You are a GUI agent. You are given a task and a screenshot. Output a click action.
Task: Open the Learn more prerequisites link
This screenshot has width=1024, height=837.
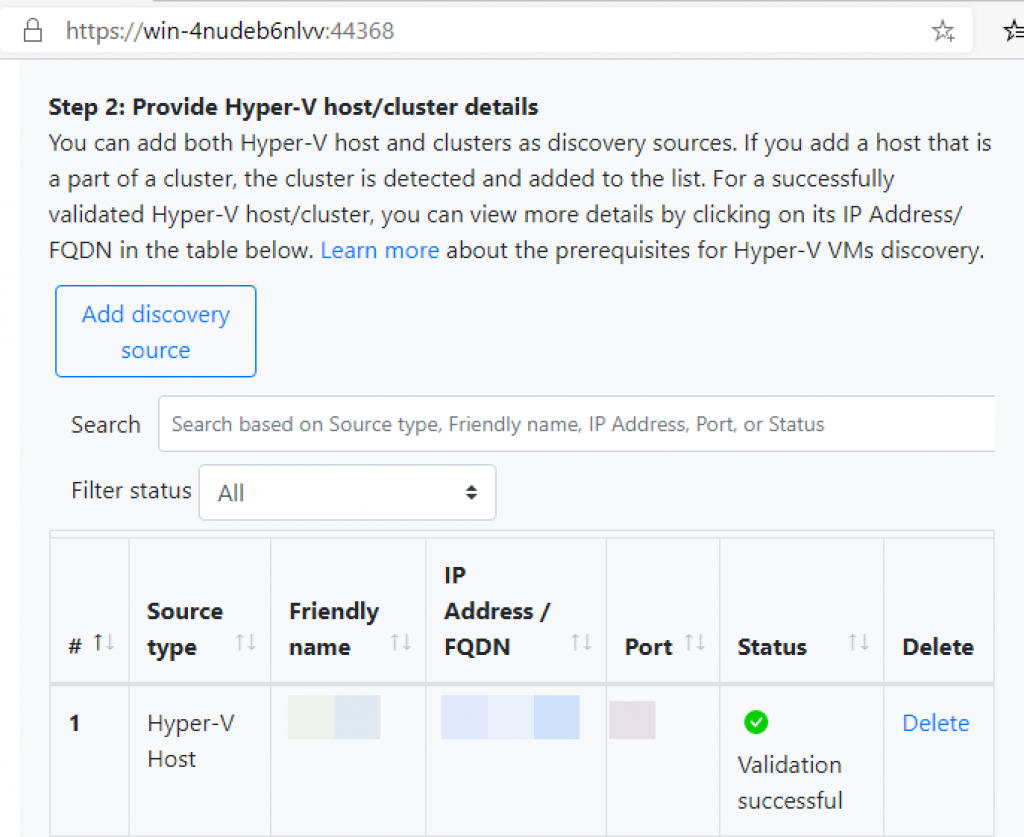click(380, 250)
